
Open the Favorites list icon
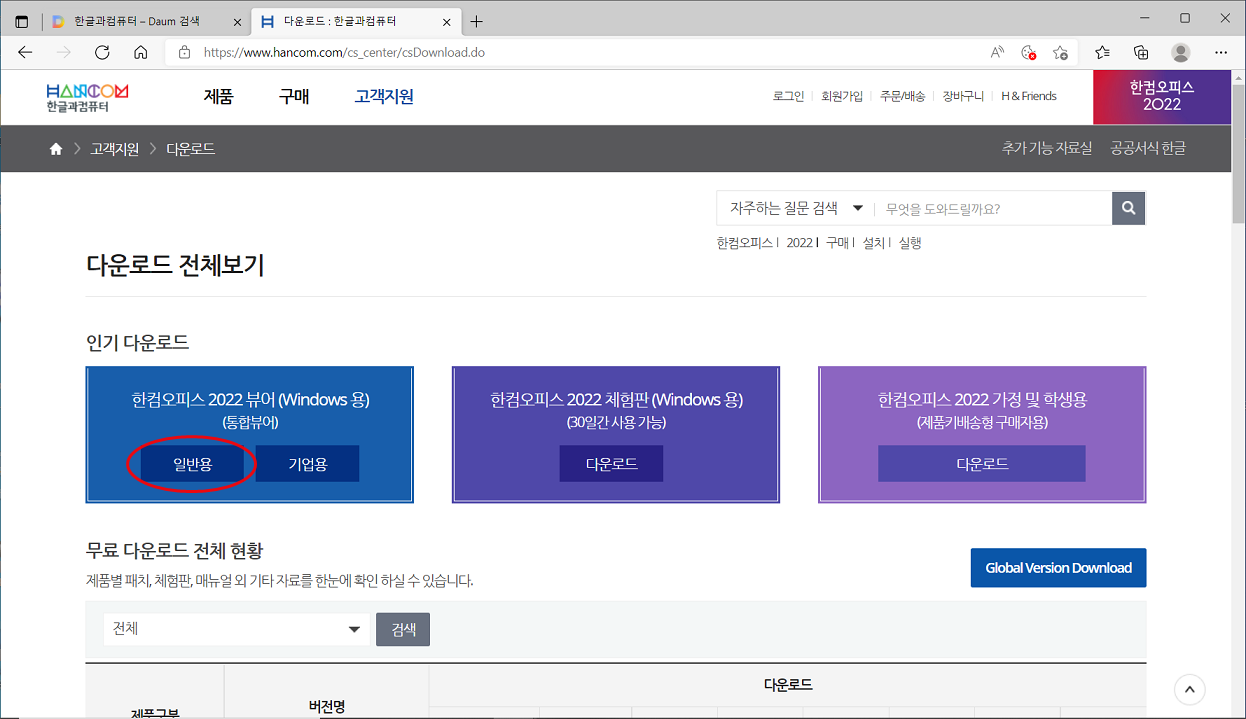(1102, 52)
